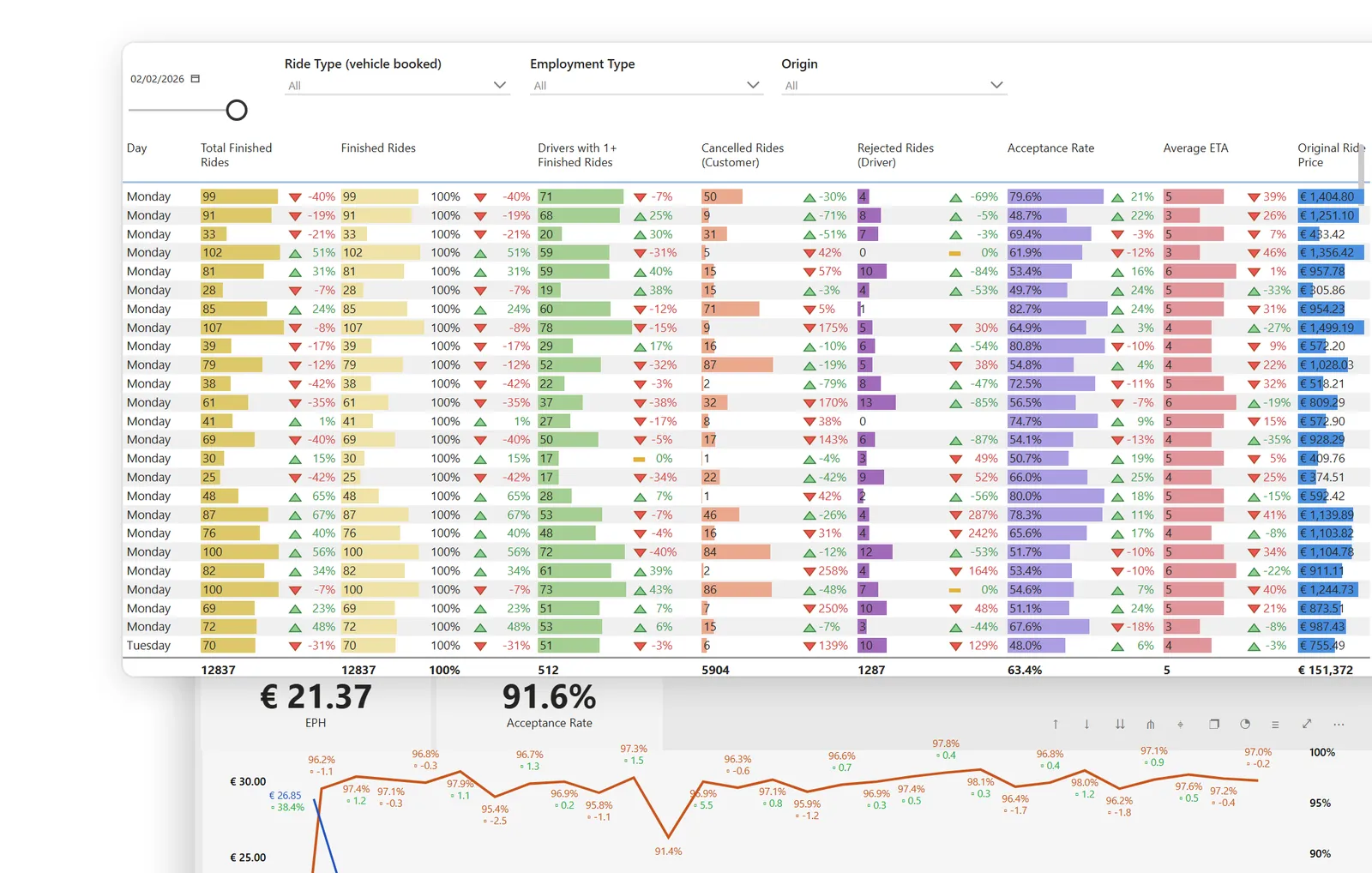
Task: Show the chart's filters via lines icon
Action: pyautogui.click(x=1275, y=724)
